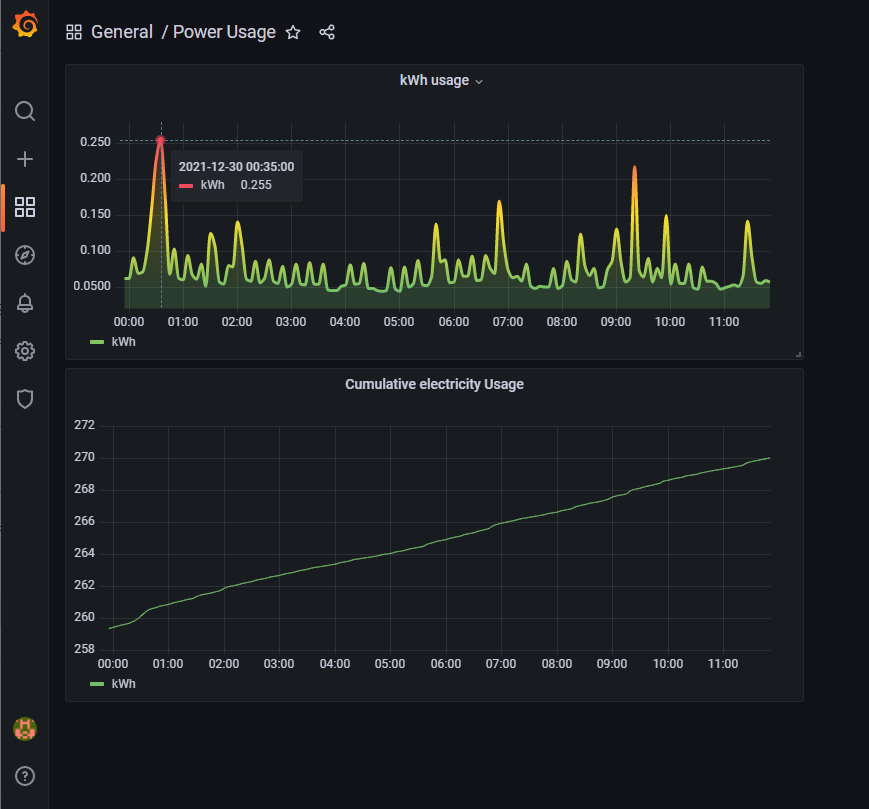869x809 pixels.
Task: Open the Grafana home logo
Action: pyautogui.click(x=25, y=24)
